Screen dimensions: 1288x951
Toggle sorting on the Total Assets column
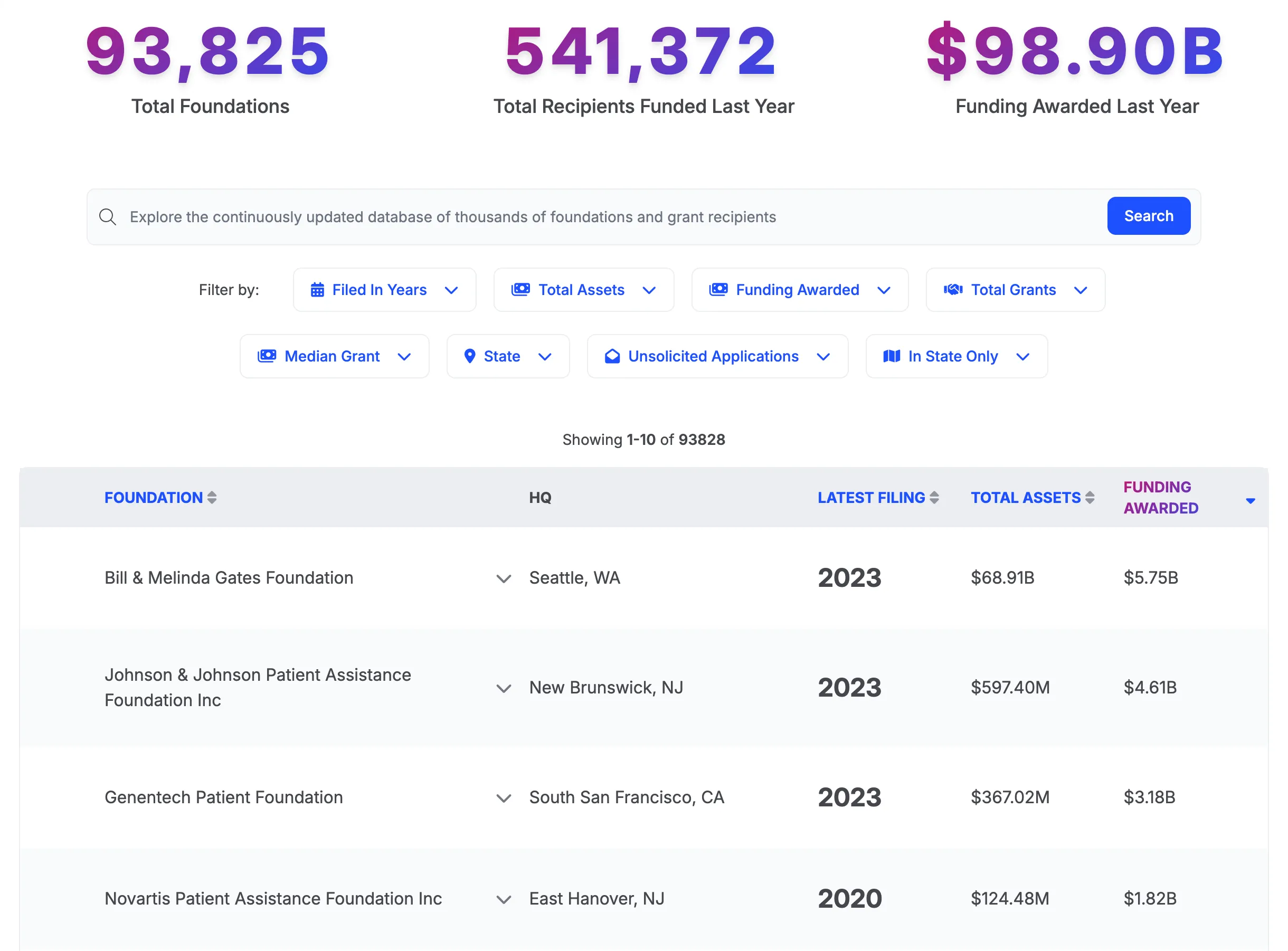point(1090,497)
